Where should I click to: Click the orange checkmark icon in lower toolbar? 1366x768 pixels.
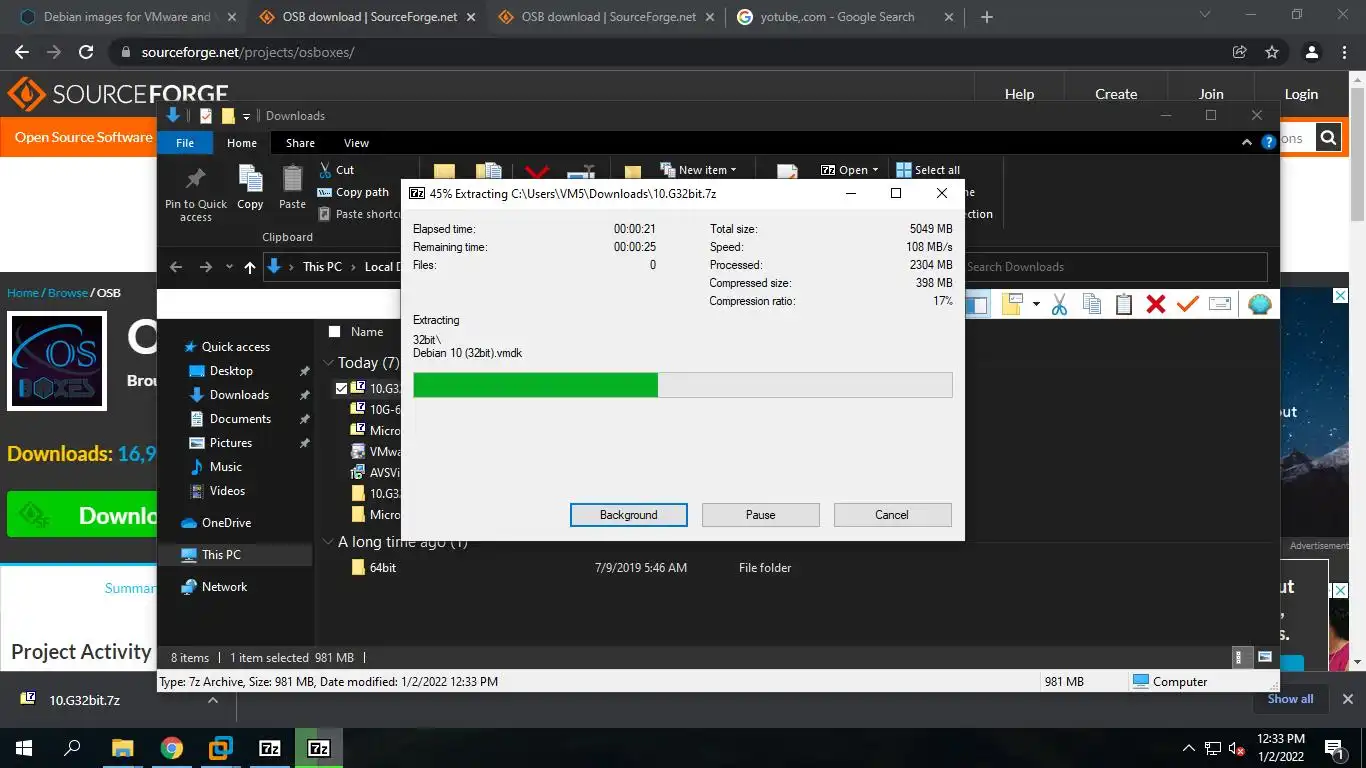coord(1187,304)
